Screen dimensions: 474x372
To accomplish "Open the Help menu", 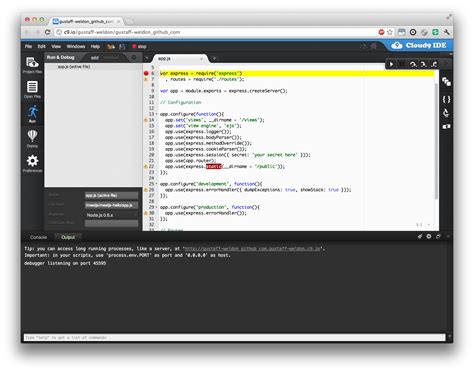I will (95, 46).
